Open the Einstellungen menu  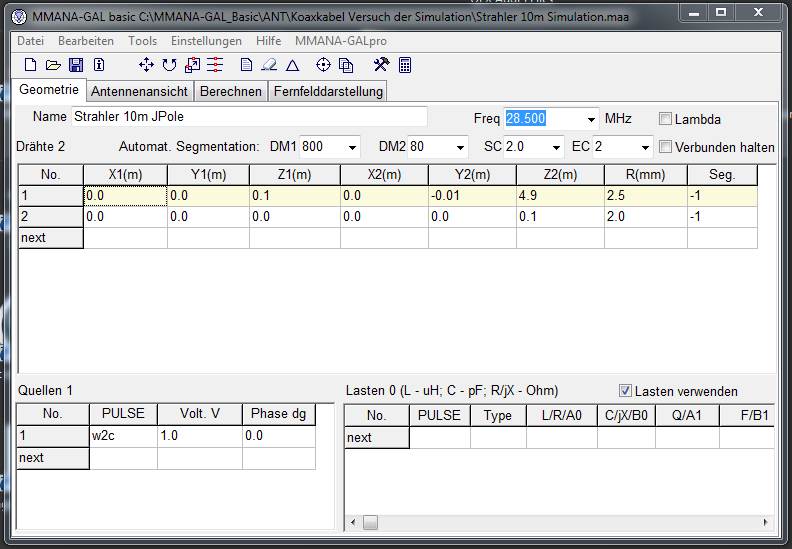pos(206,41)
